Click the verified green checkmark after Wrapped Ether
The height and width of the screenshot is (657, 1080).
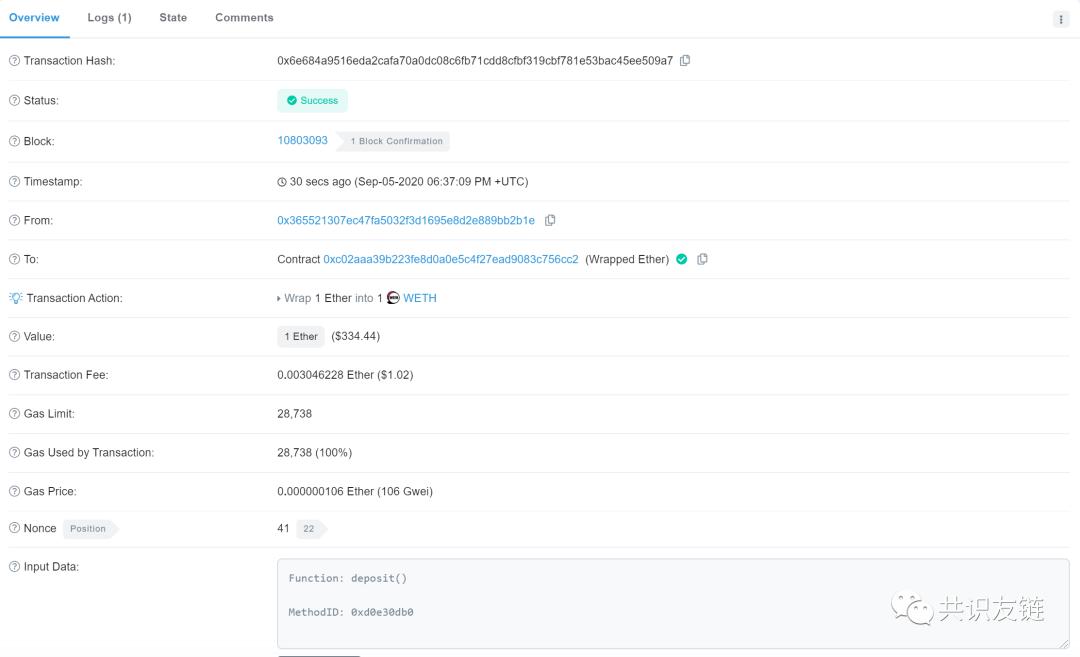(681, 259)
